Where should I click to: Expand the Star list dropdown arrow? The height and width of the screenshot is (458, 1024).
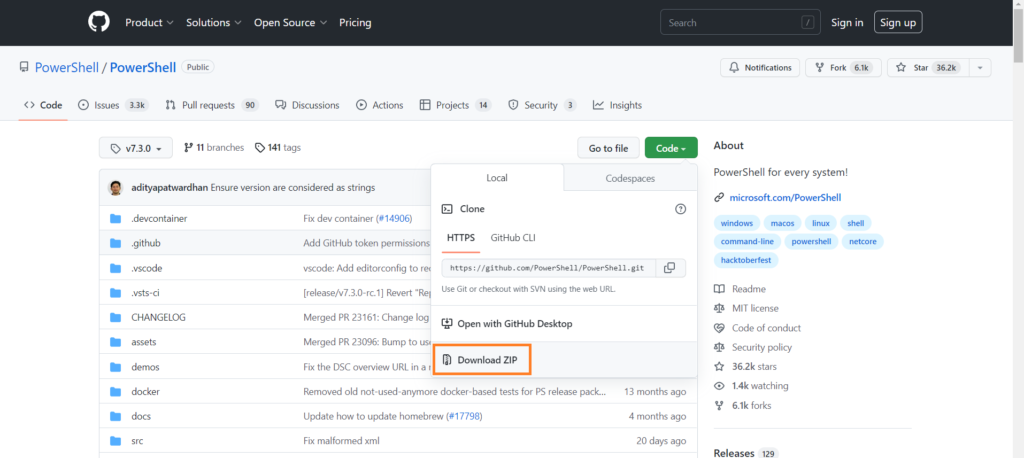pos(980,68)
